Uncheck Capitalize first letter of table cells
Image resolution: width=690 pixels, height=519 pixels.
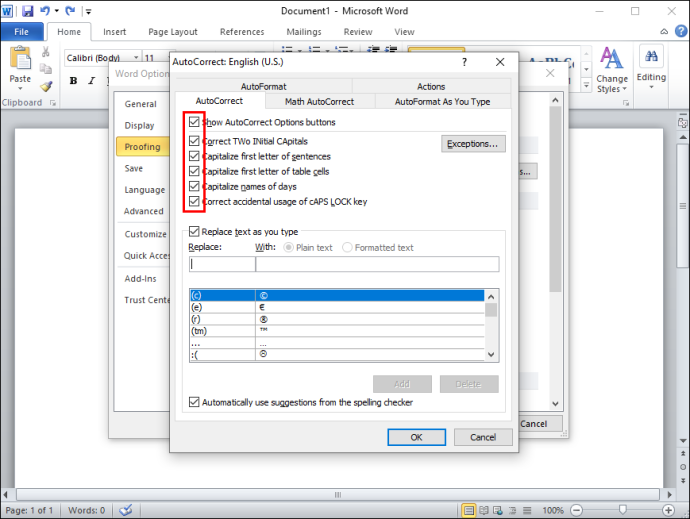coord(194,171)
